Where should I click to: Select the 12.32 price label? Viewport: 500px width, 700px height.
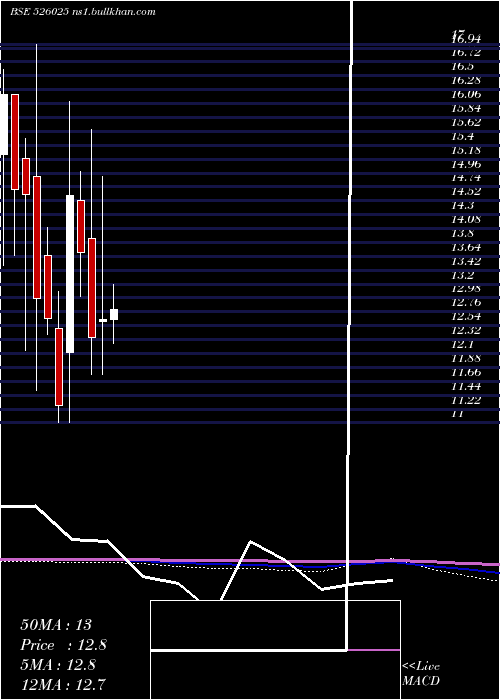[x=466, y=330]
